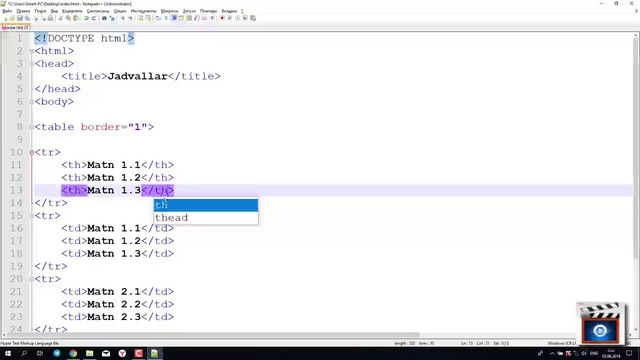Toggle the highlighted Indent Guide button
This screenshot has width=640, height=360.
(174, 18)
